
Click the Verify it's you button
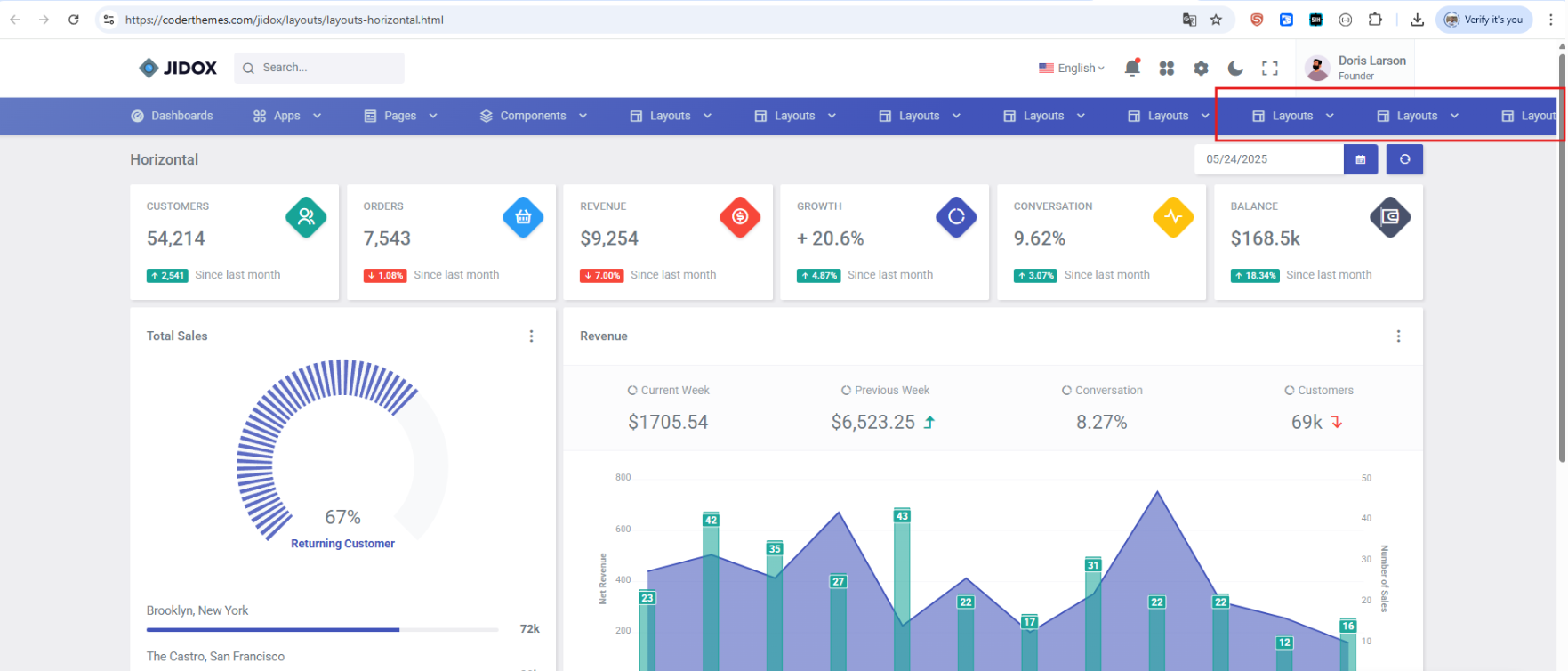(x=1484, y=20)
